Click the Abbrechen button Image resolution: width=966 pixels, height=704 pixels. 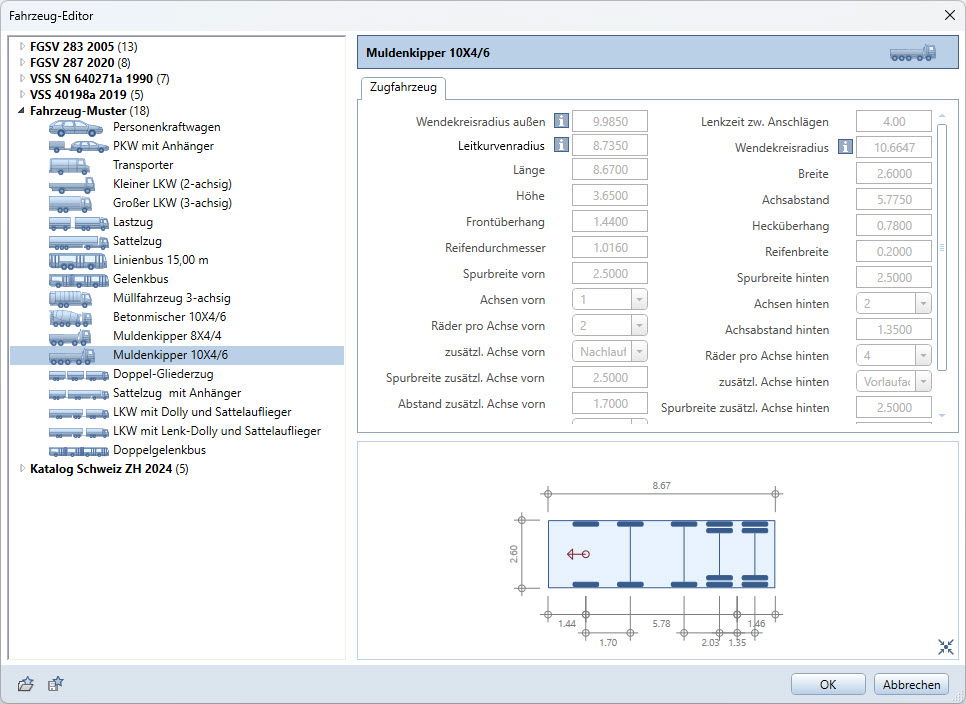tap(911, 684)
